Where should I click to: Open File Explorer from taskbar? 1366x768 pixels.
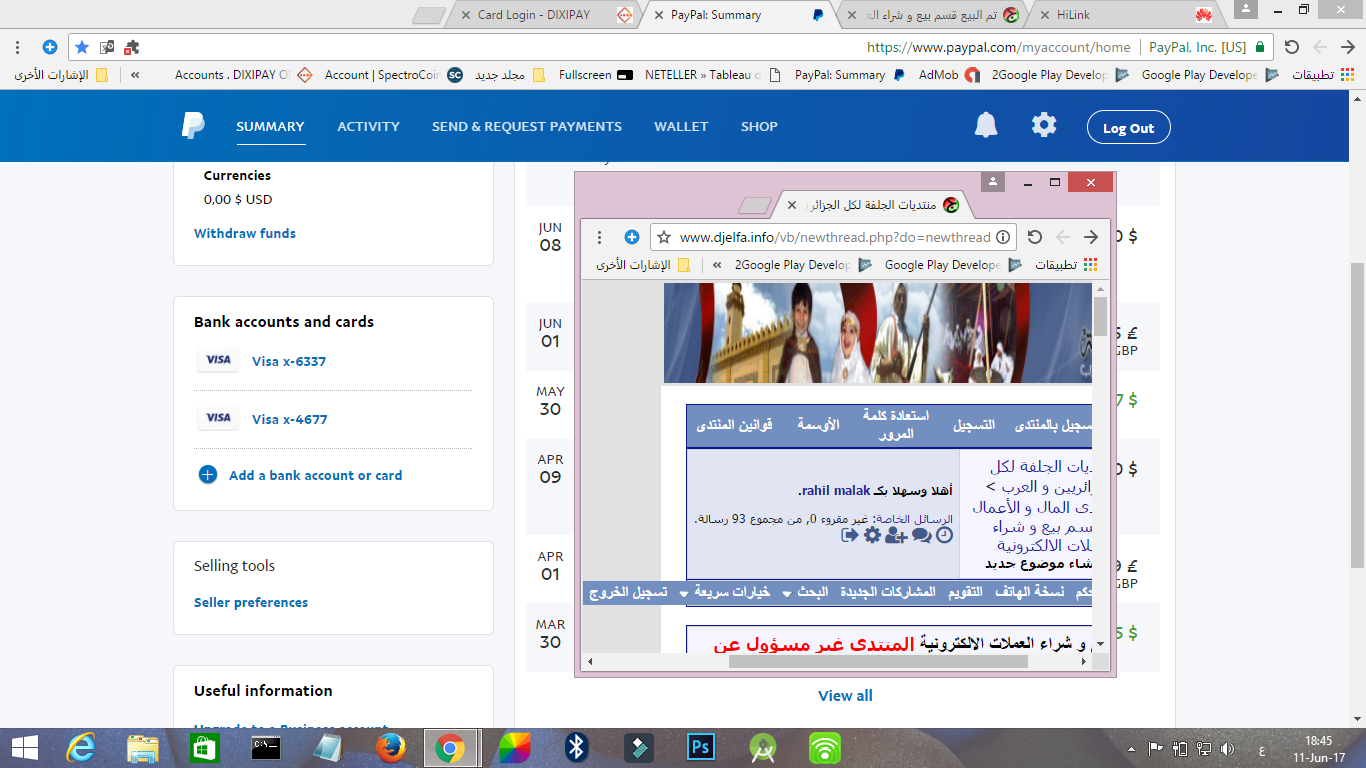143,748
